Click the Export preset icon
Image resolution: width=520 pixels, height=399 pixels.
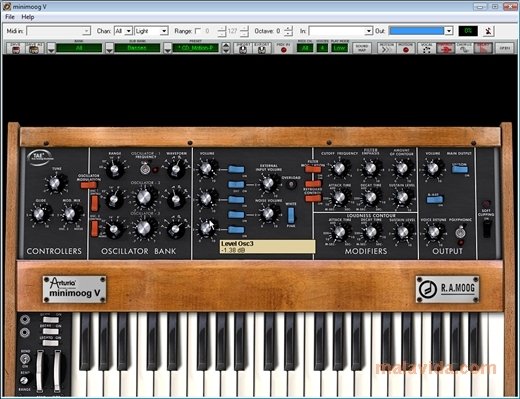click(261, 48)
